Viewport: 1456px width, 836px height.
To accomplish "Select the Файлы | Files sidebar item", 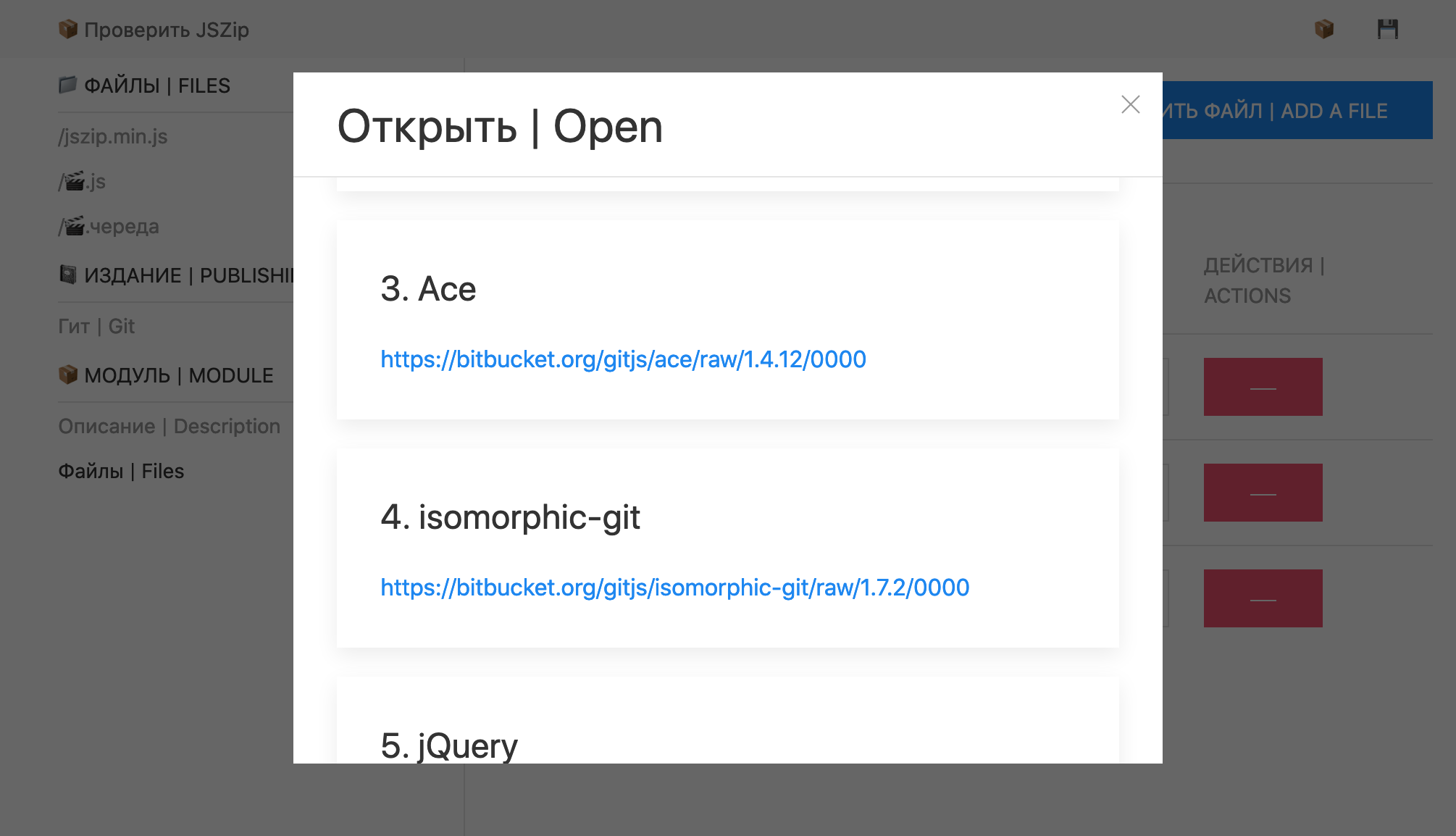I will point(121,471).
